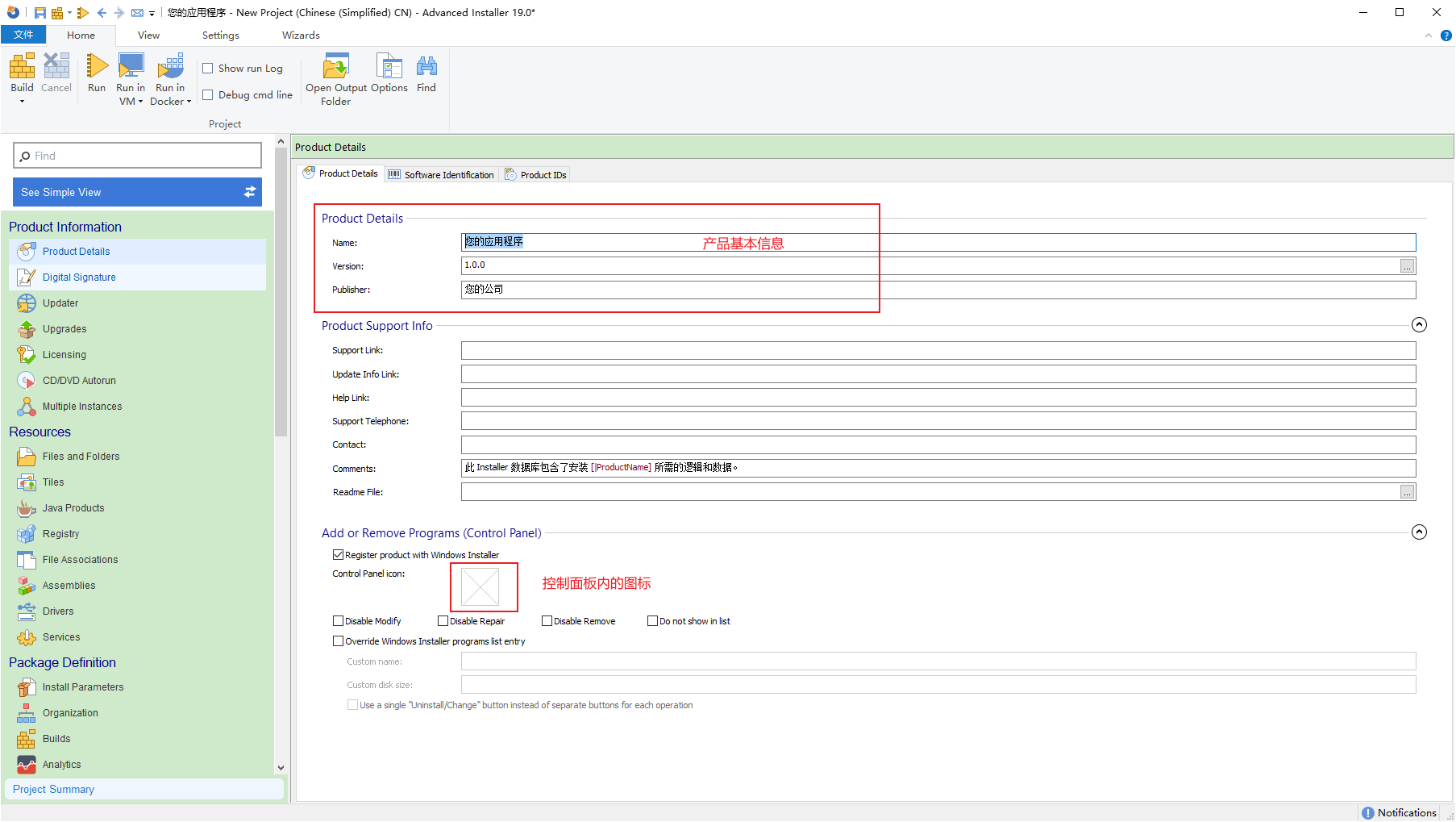Screen dimensions: 1456x822
Task: Collapse the ribbon with chevron
Action: point(1429,35)
